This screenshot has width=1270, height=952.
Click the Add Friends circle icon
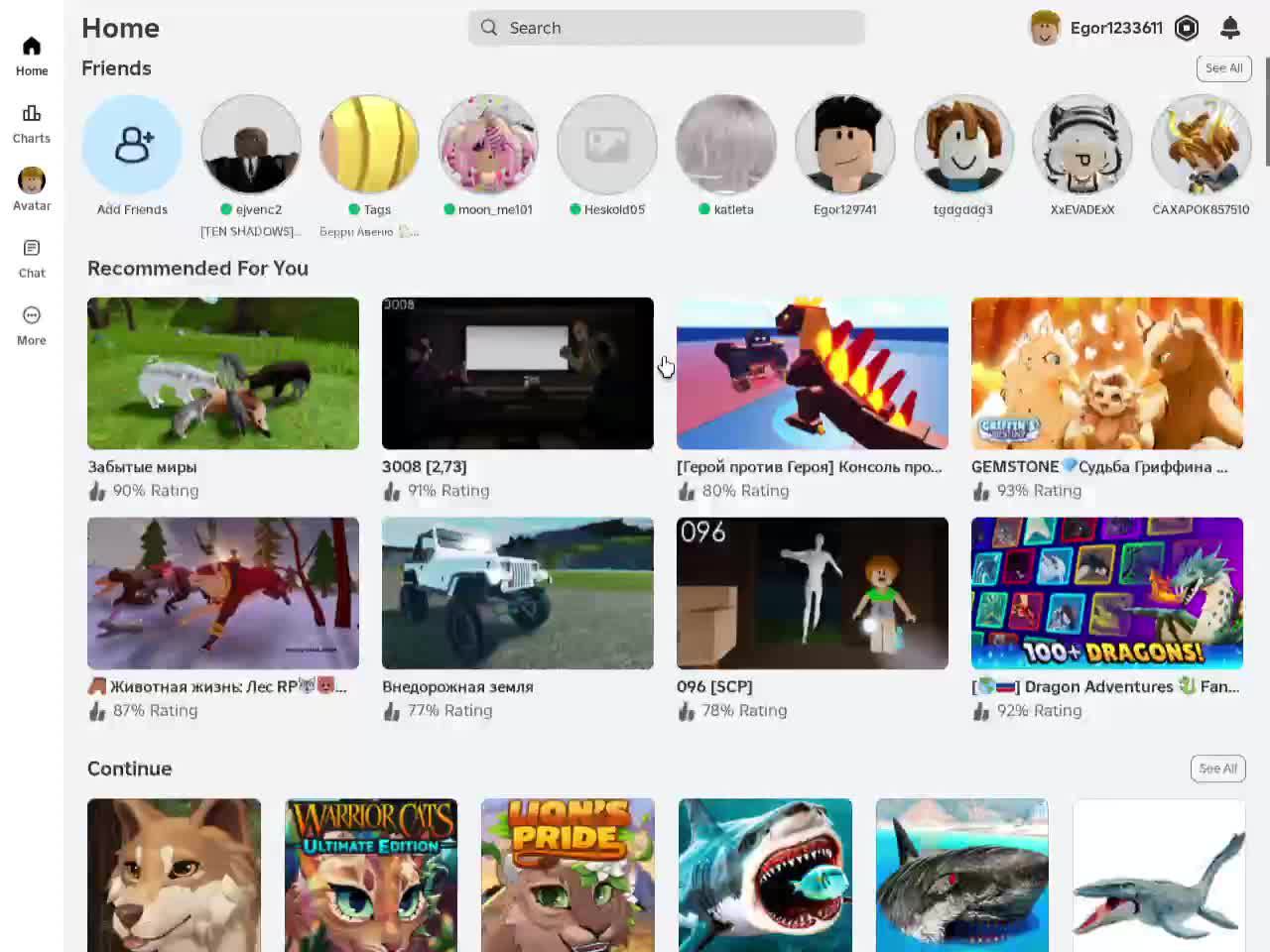click(x=132, y=145)
